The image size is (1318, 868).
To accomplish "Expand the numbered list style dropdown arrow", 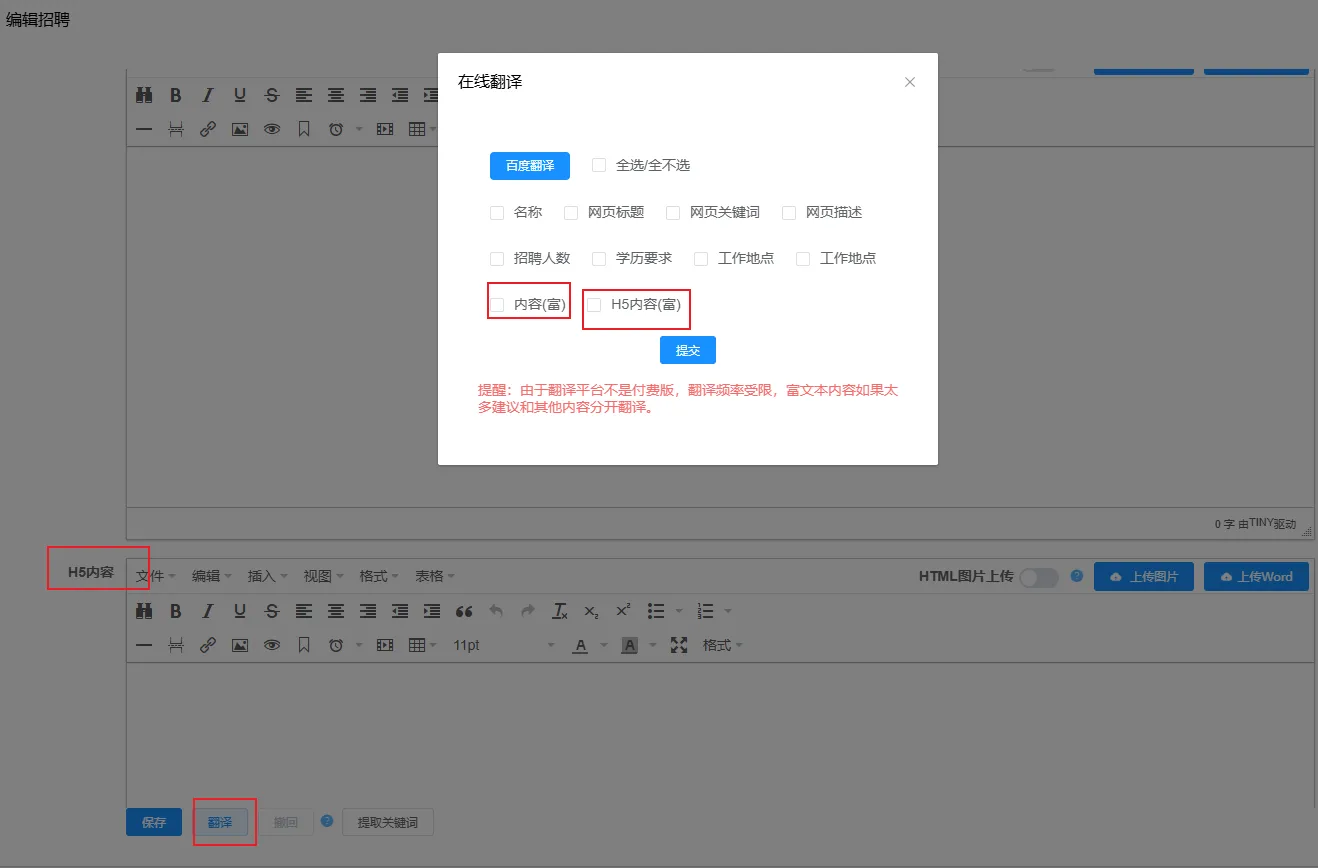I will [728, 611].
